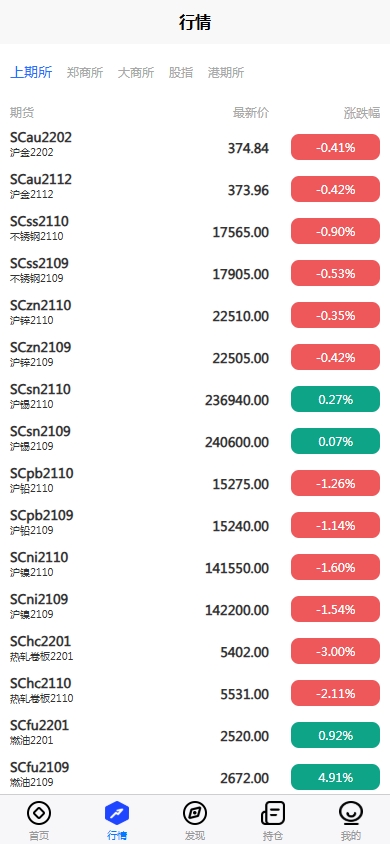Open the SChc2201 热轧卷板 contract
Image resolution: width=390 pixels, height=844 pixels.
coord(195,651)
